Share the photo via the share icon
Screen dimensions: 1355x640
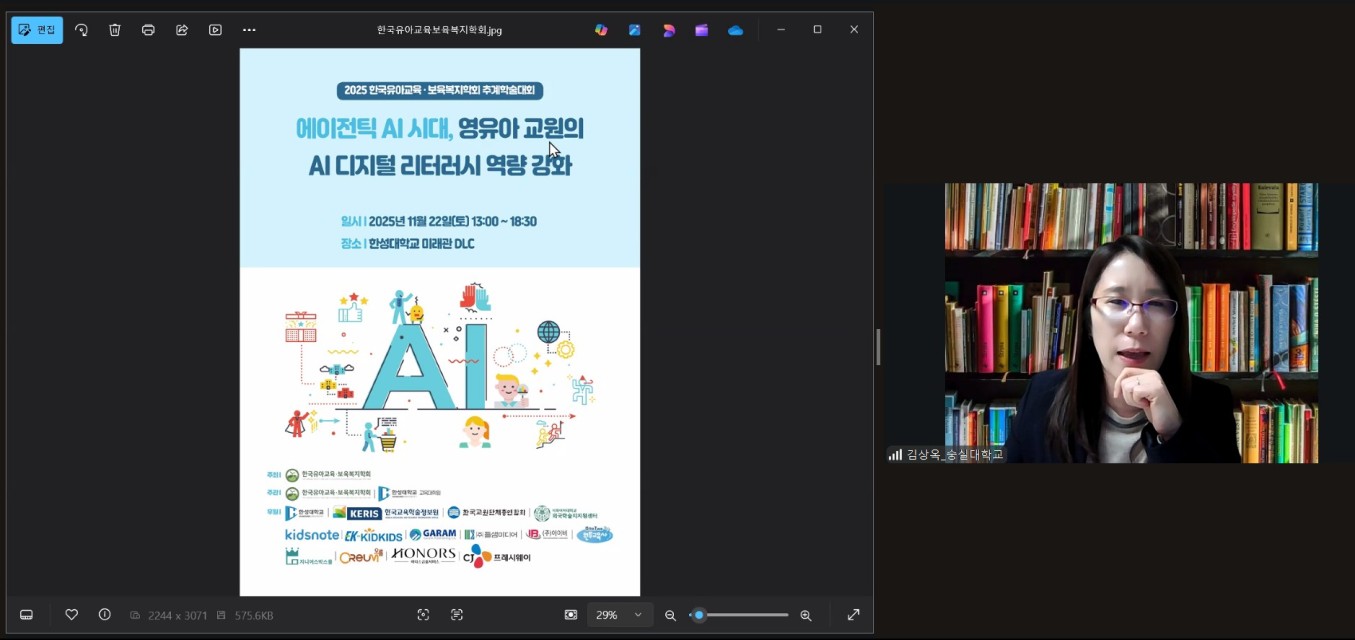[x=182, y=30]
